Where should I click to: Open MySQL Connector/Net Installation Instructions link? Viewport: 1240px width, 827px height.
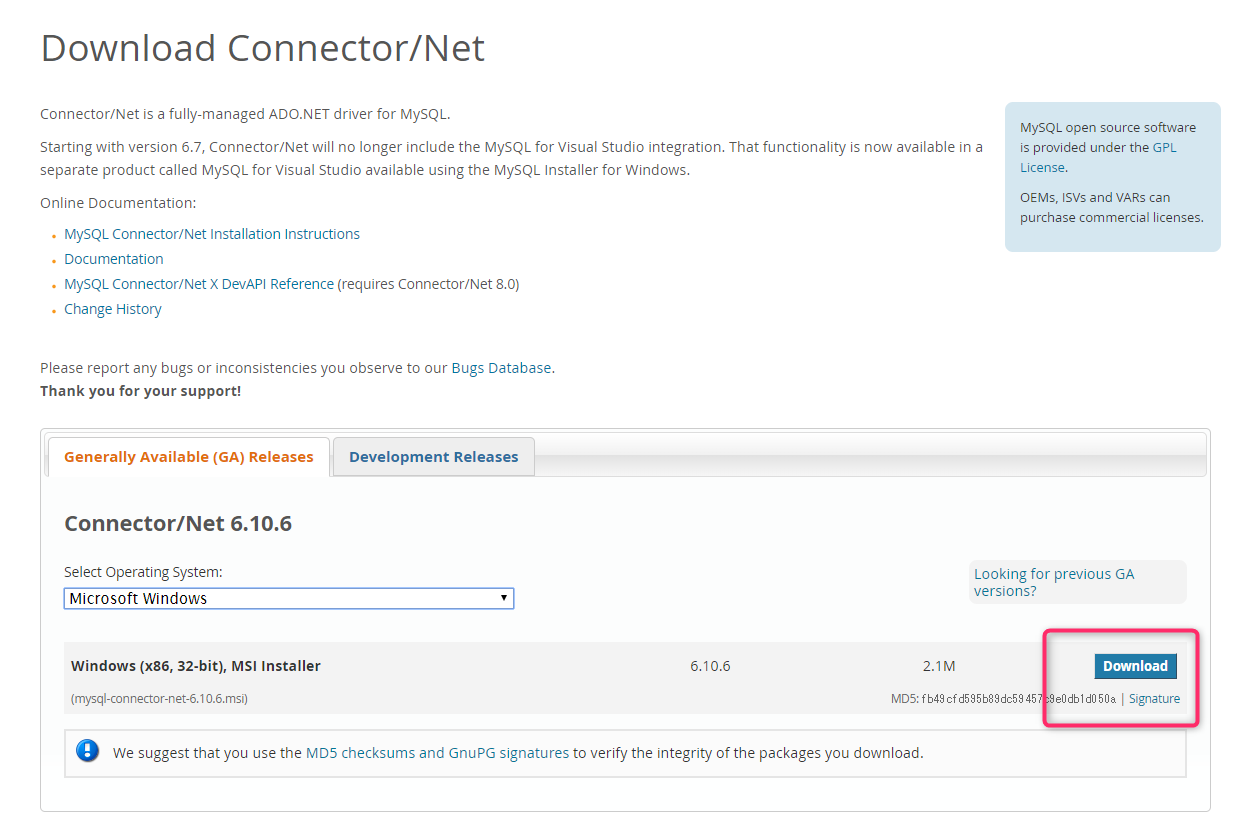point(212,234)
